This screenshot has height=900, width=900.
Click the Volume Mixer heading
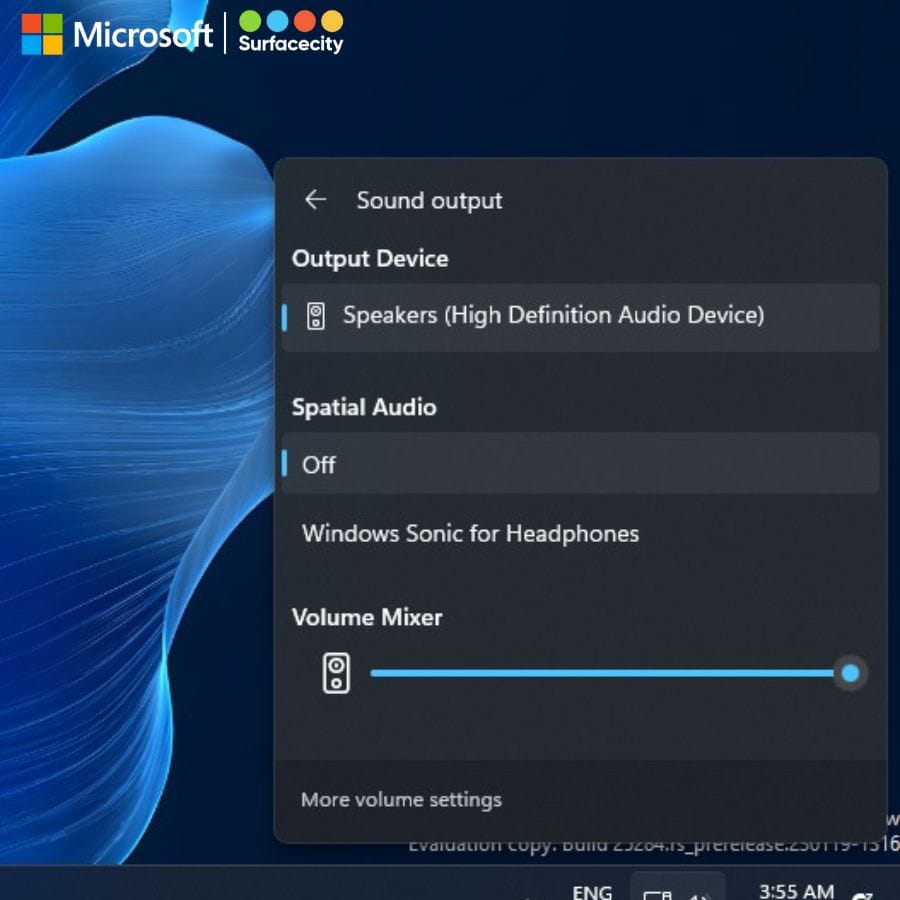tap(367, 617)
